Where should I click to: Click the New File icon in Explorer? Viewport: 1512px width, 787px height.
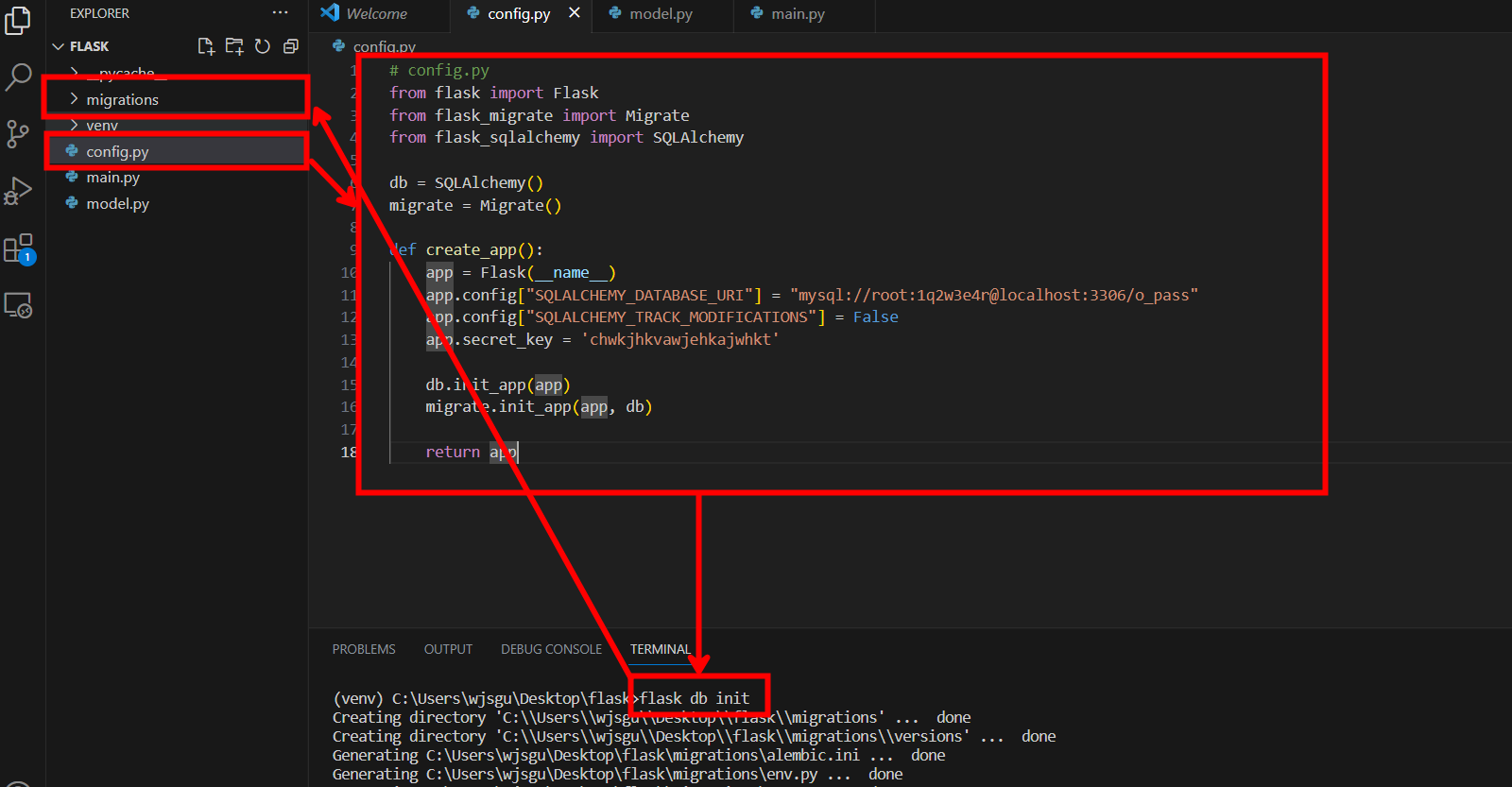(x=206, y=46)
